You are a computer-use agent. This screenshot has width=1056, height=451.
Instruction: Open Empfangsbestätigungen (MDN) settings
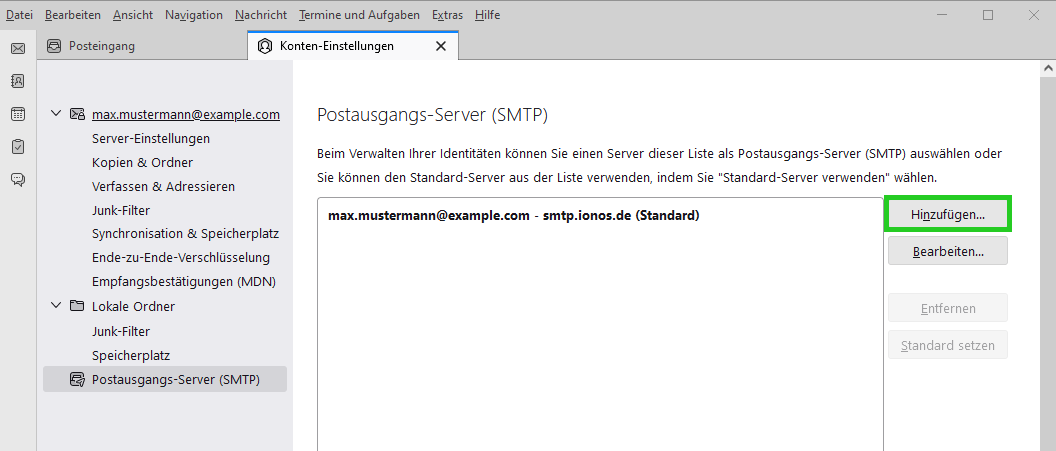click(184, 281)
